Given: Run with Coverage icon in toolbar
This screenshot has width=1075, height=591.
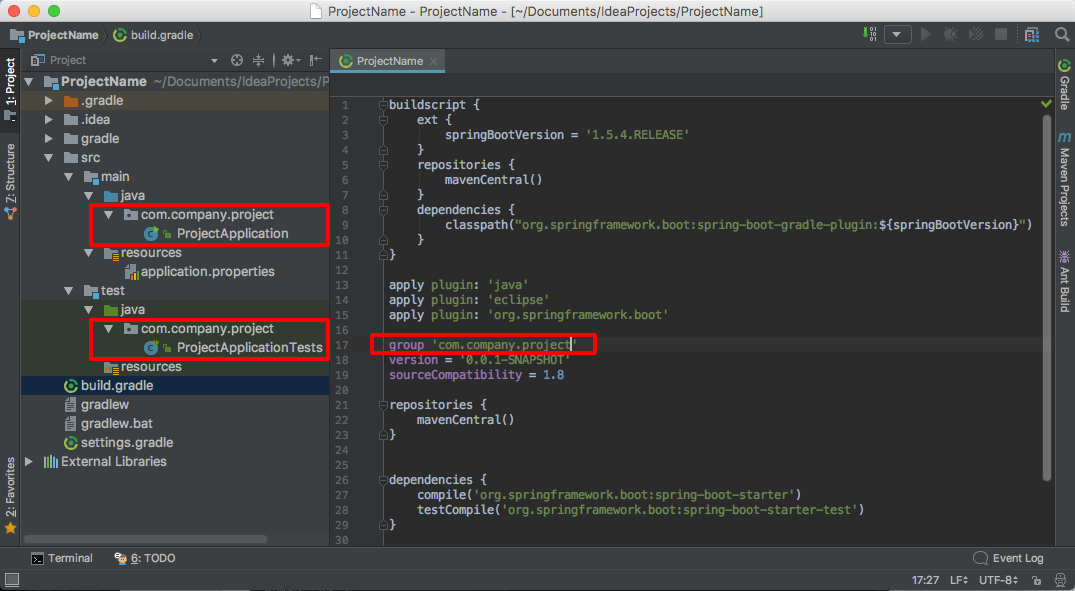Looking at the screenshot, I should tap(975, 33).
